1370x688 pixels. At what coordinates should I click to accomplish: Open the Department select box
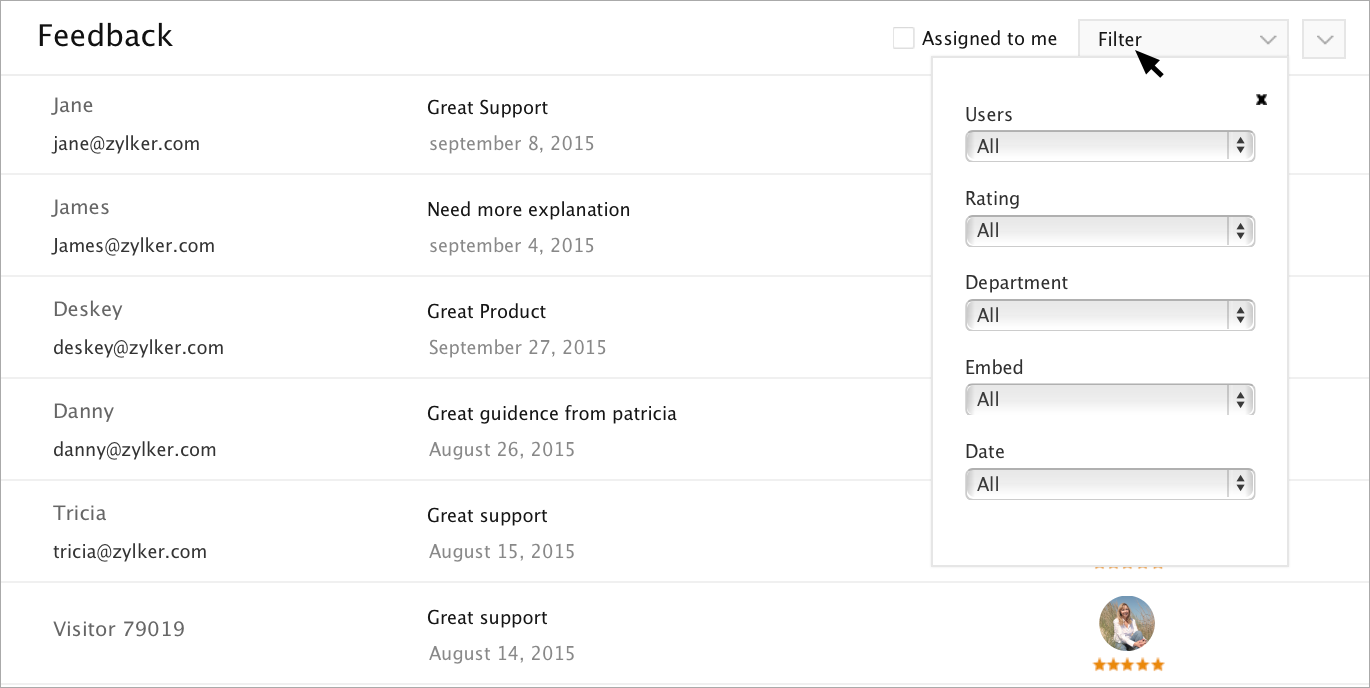(1109, 315)
